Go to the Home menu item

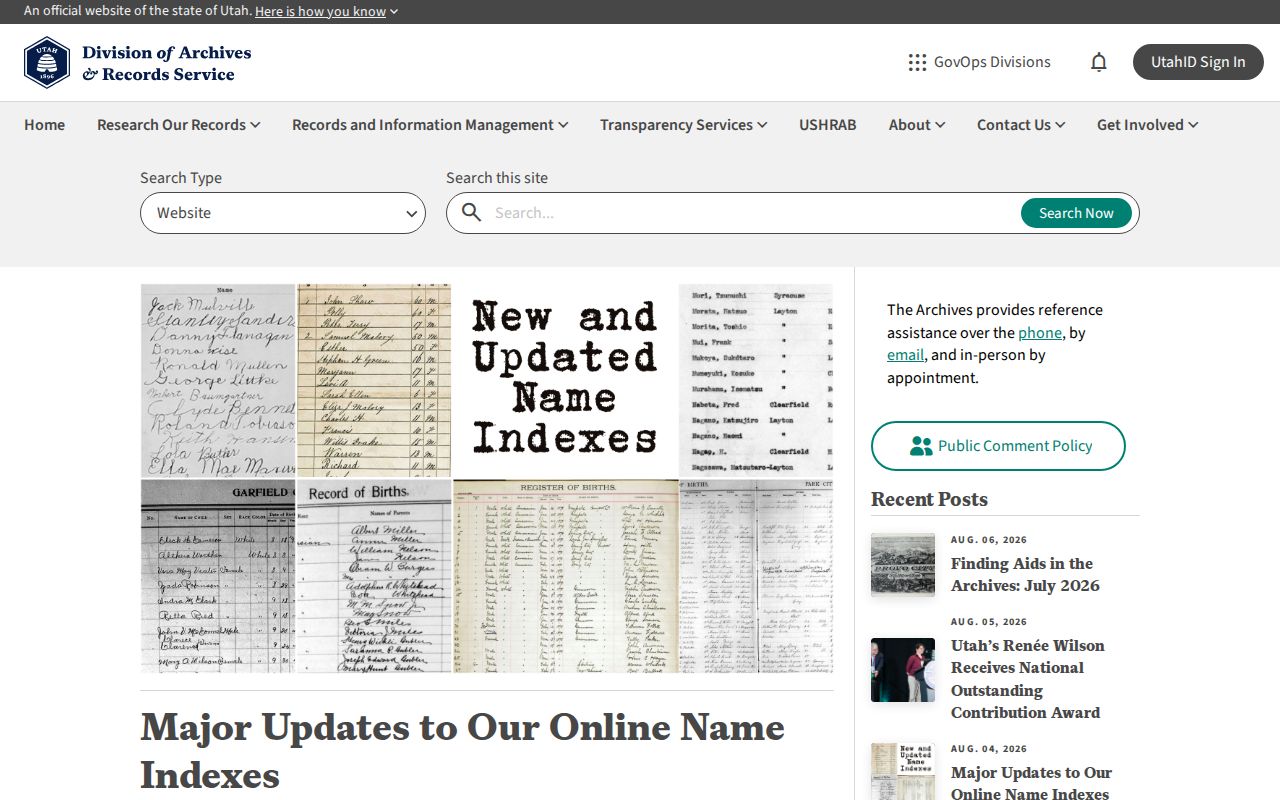(44, 125)
